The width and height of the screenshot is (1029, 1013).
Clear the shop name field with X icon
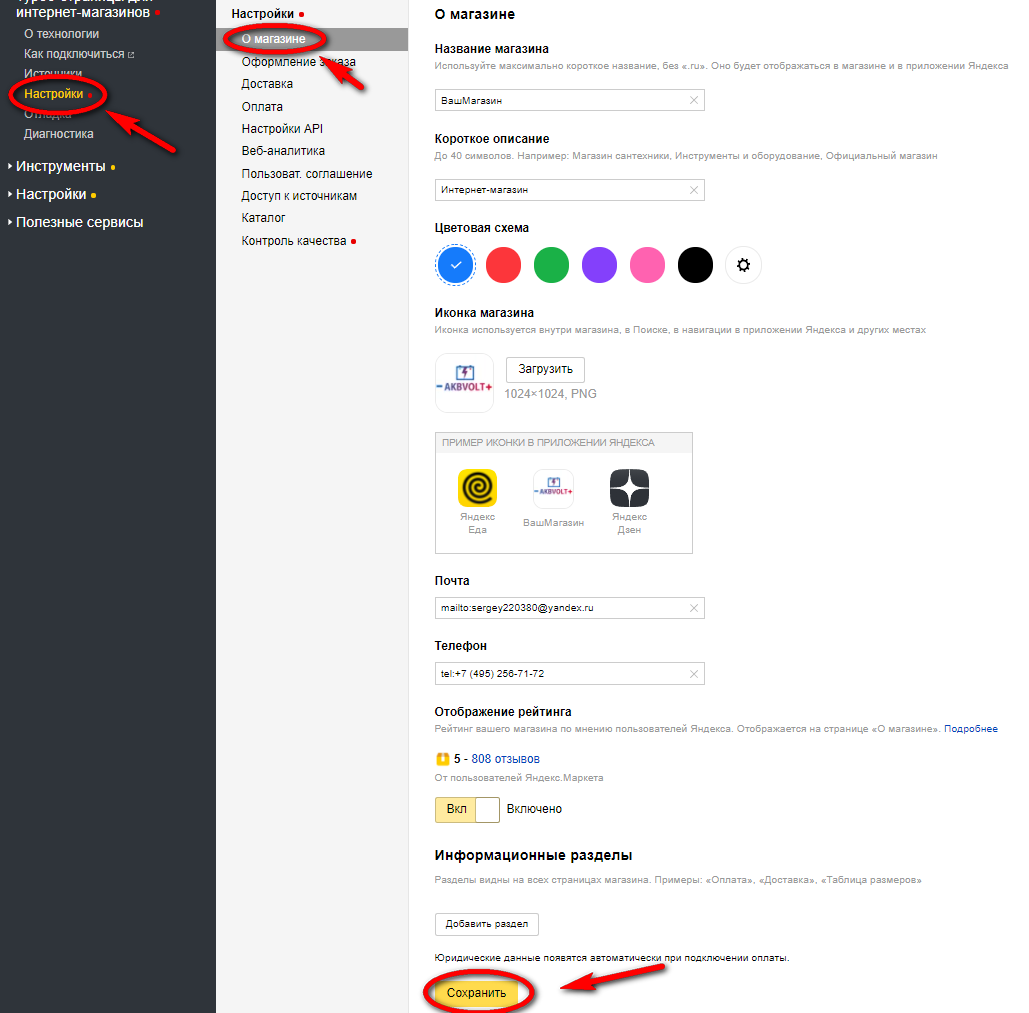694,100
